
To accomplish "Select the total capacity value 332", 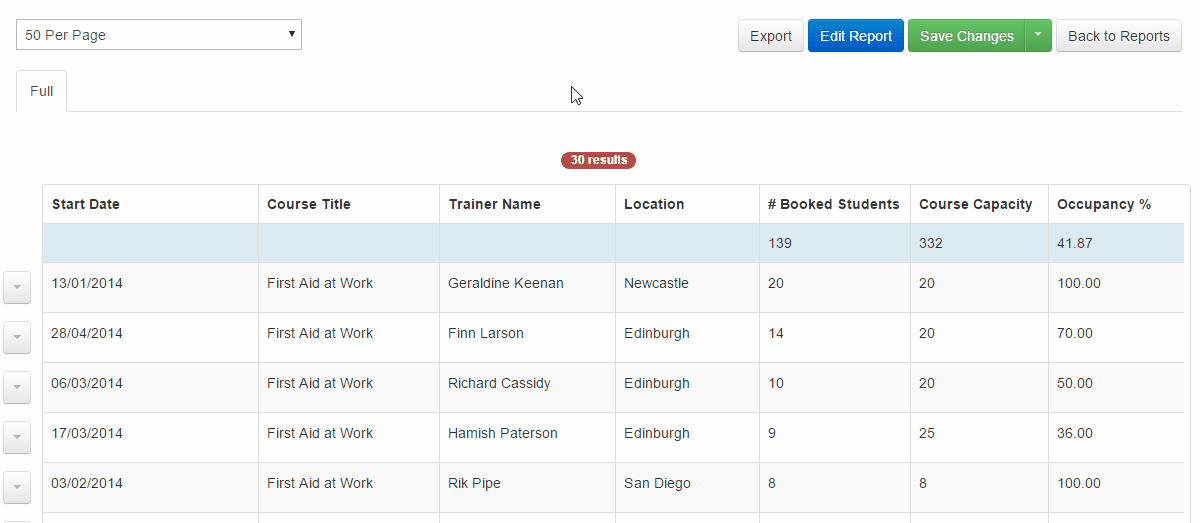I will click(931, 243).
